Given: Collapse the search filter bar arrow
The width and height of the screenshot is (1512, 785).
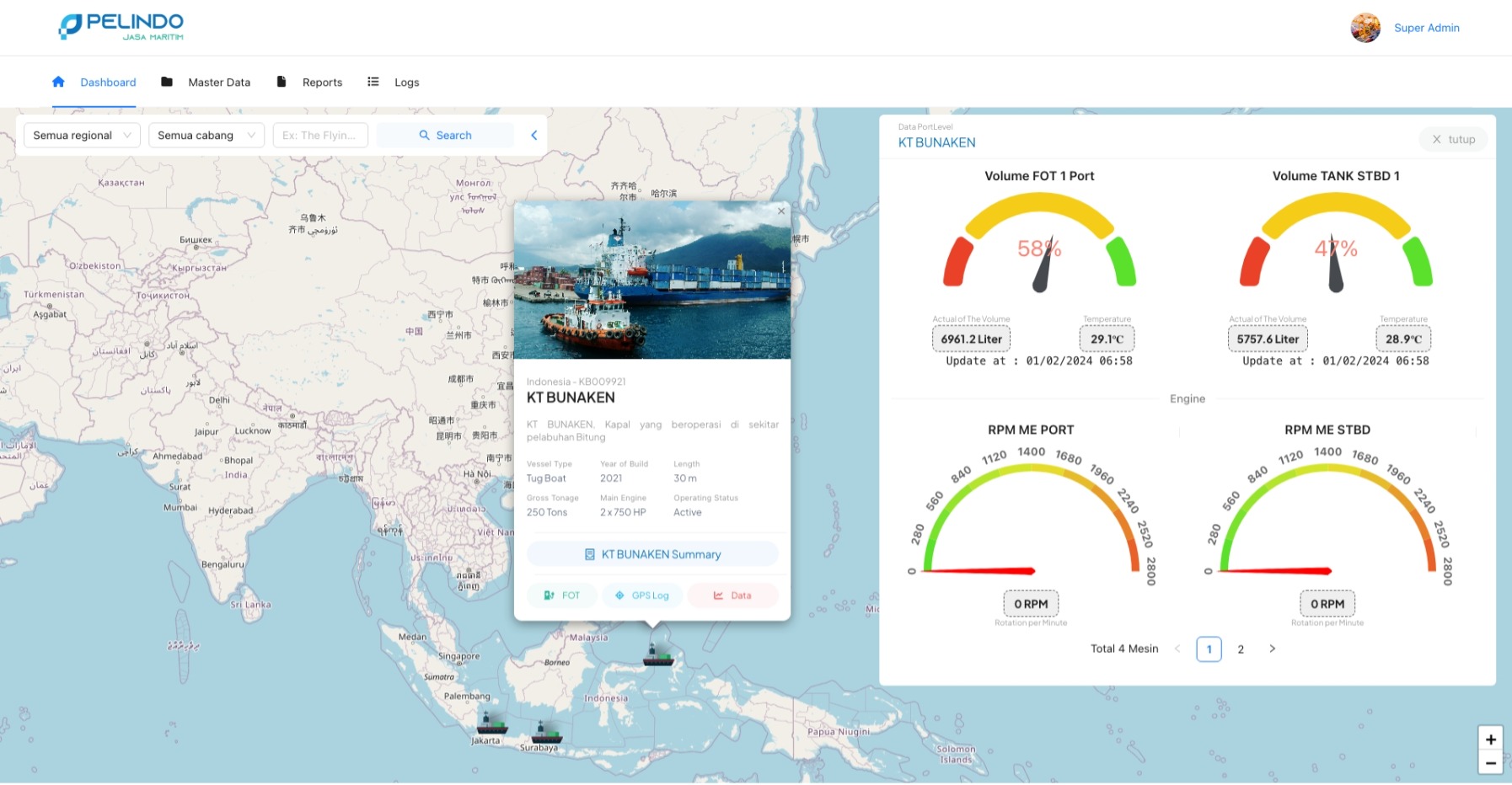Looking at the screenshot, I should point(533,135).
